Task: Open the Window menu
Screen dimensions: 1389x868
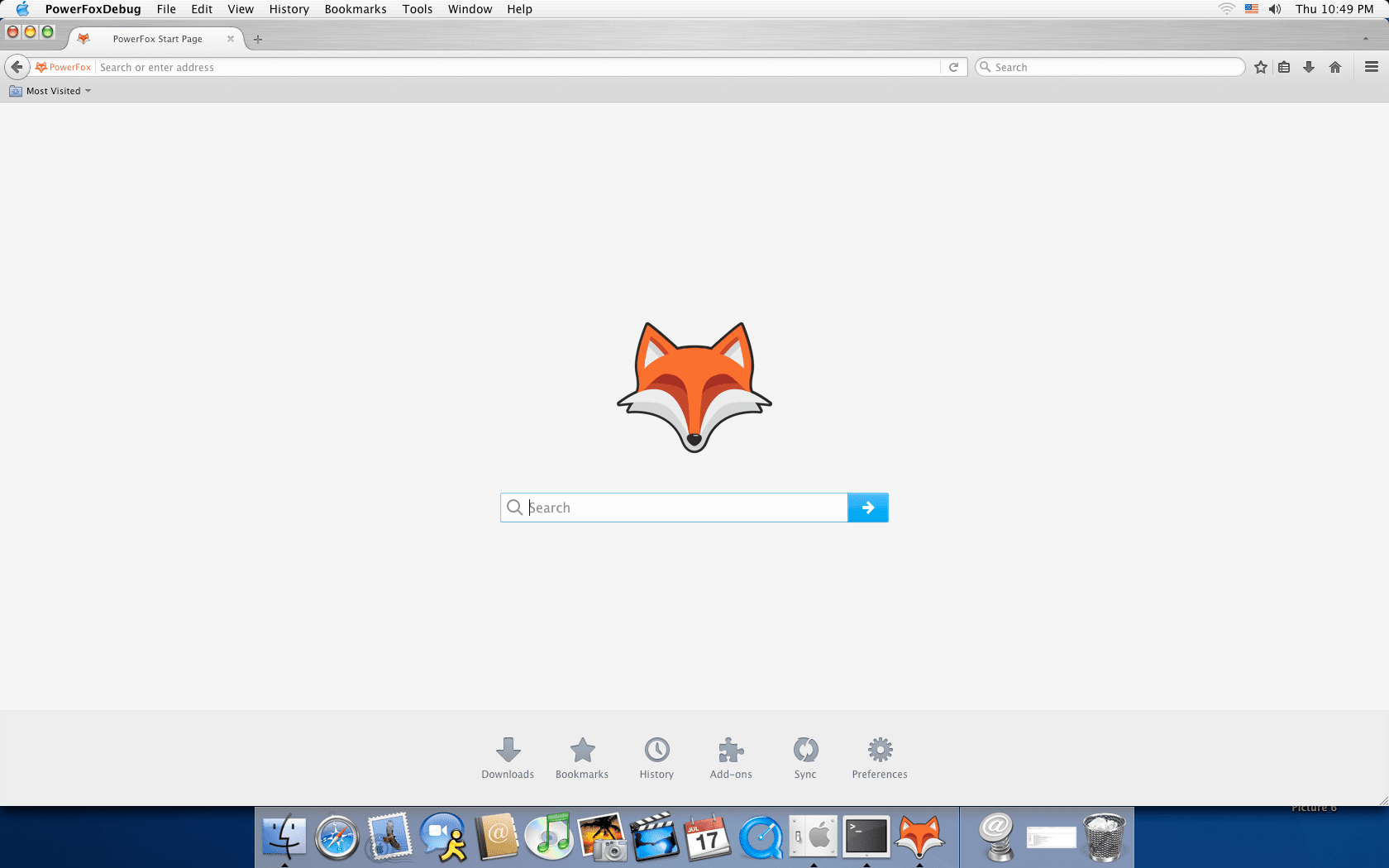Action: (470, 9)
